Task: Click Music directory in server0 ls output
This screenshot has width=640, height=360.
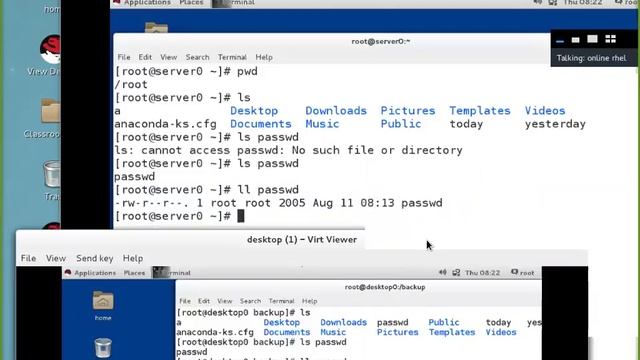Action: point(322,124)
